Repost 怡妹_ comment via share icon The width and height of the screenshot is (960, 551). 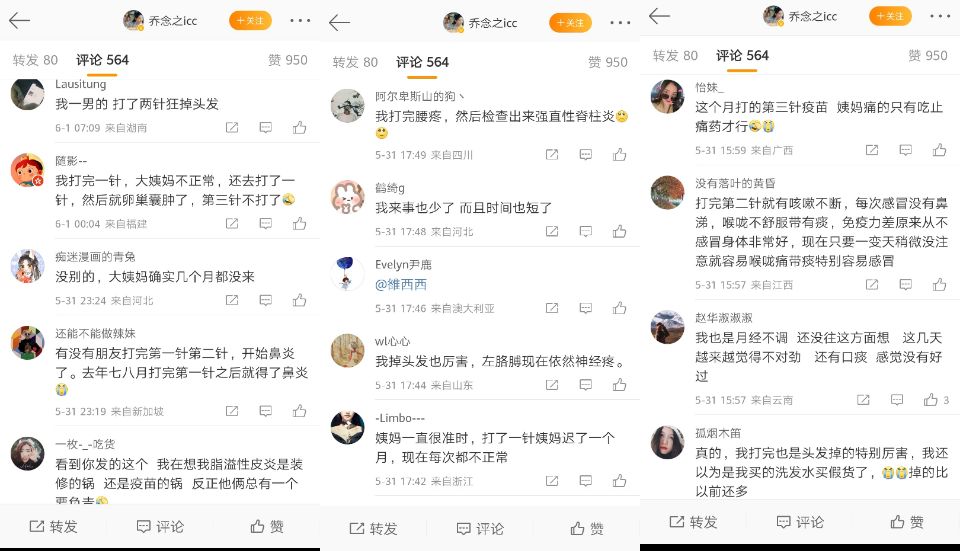pos(872,150)
